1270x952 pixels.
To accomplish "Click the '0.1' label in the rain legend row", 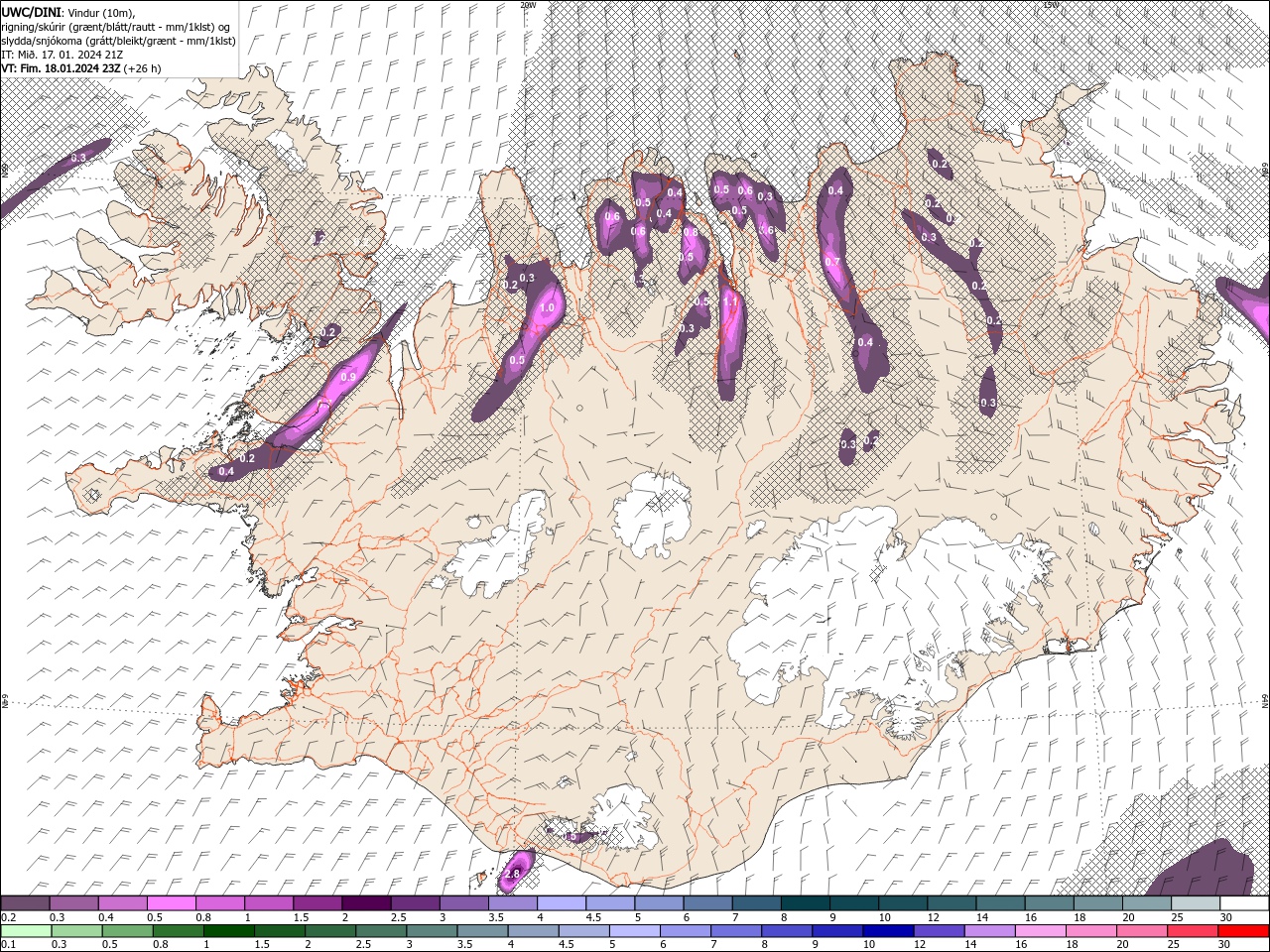I will (10, 945).
